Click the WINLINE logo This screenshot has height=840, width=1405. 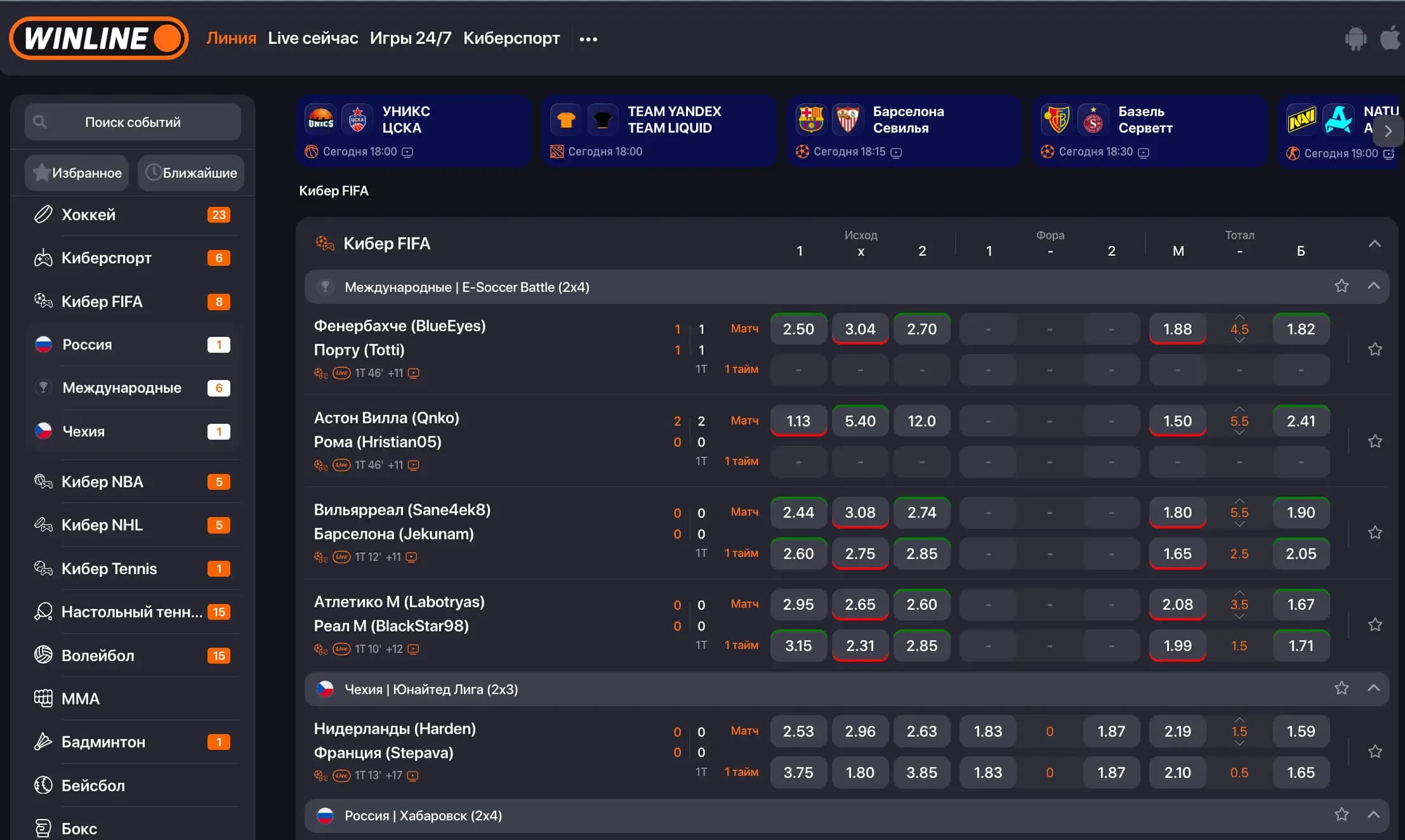[x=99, y=38]
